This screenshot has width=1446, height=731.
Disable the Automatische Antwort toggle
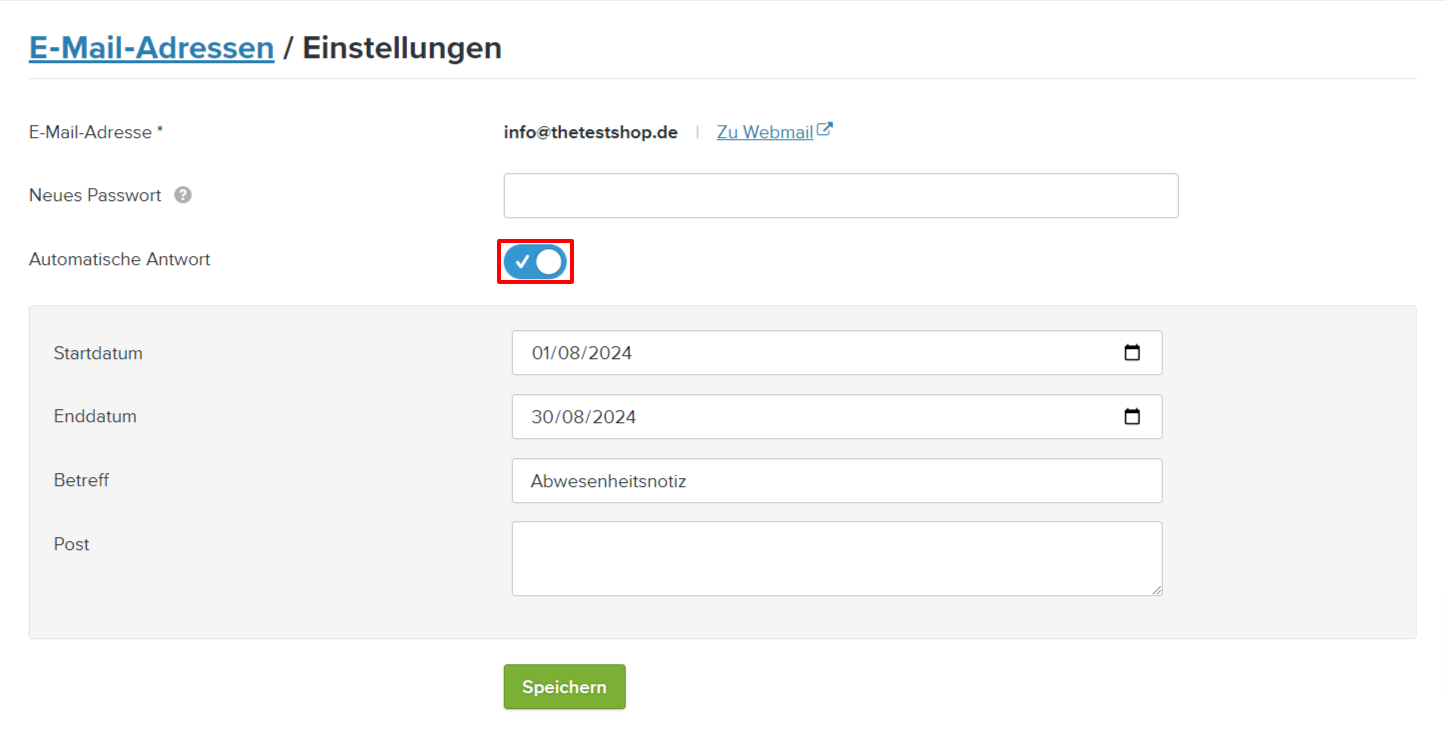[x=535, y=262]
